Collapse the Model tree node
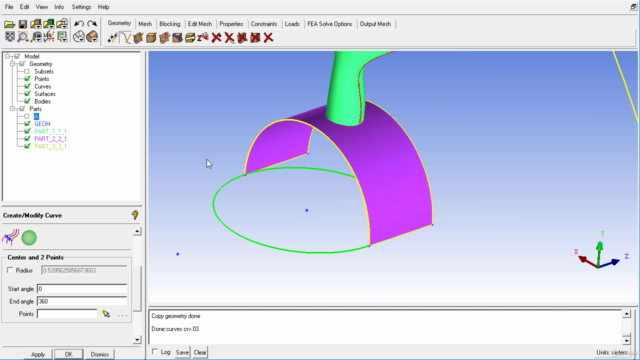The image size is (640, 360). pyautogui.click(x=7, y=56)
